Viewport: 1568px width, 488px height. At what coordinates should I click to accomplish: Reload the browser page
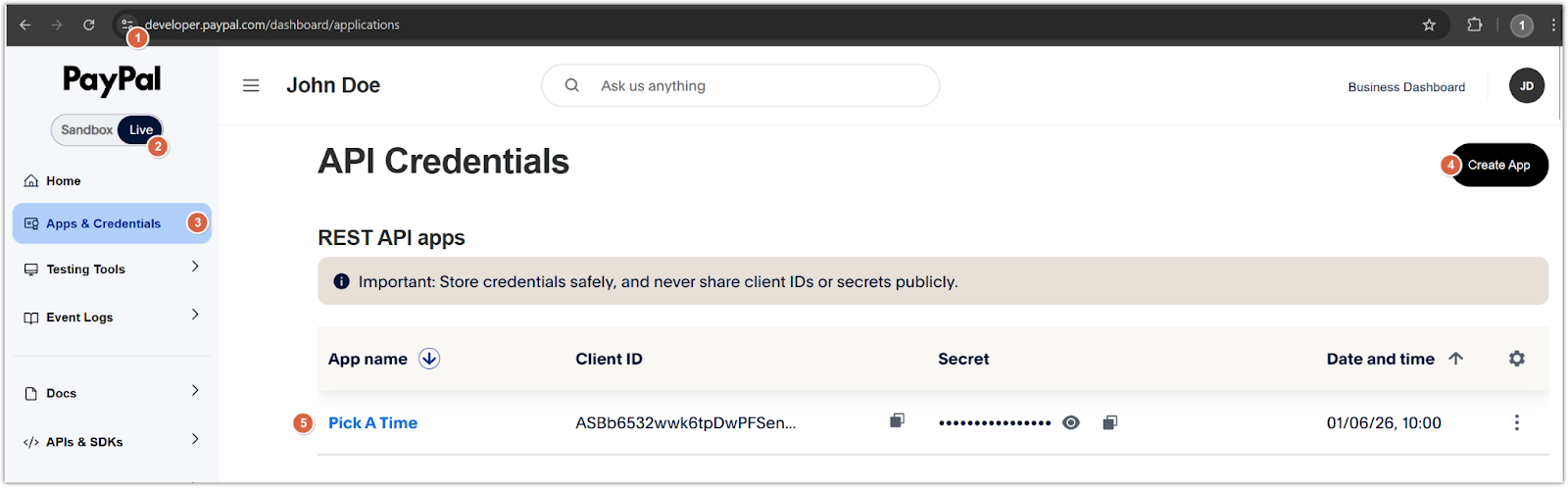tap(89, 25)
